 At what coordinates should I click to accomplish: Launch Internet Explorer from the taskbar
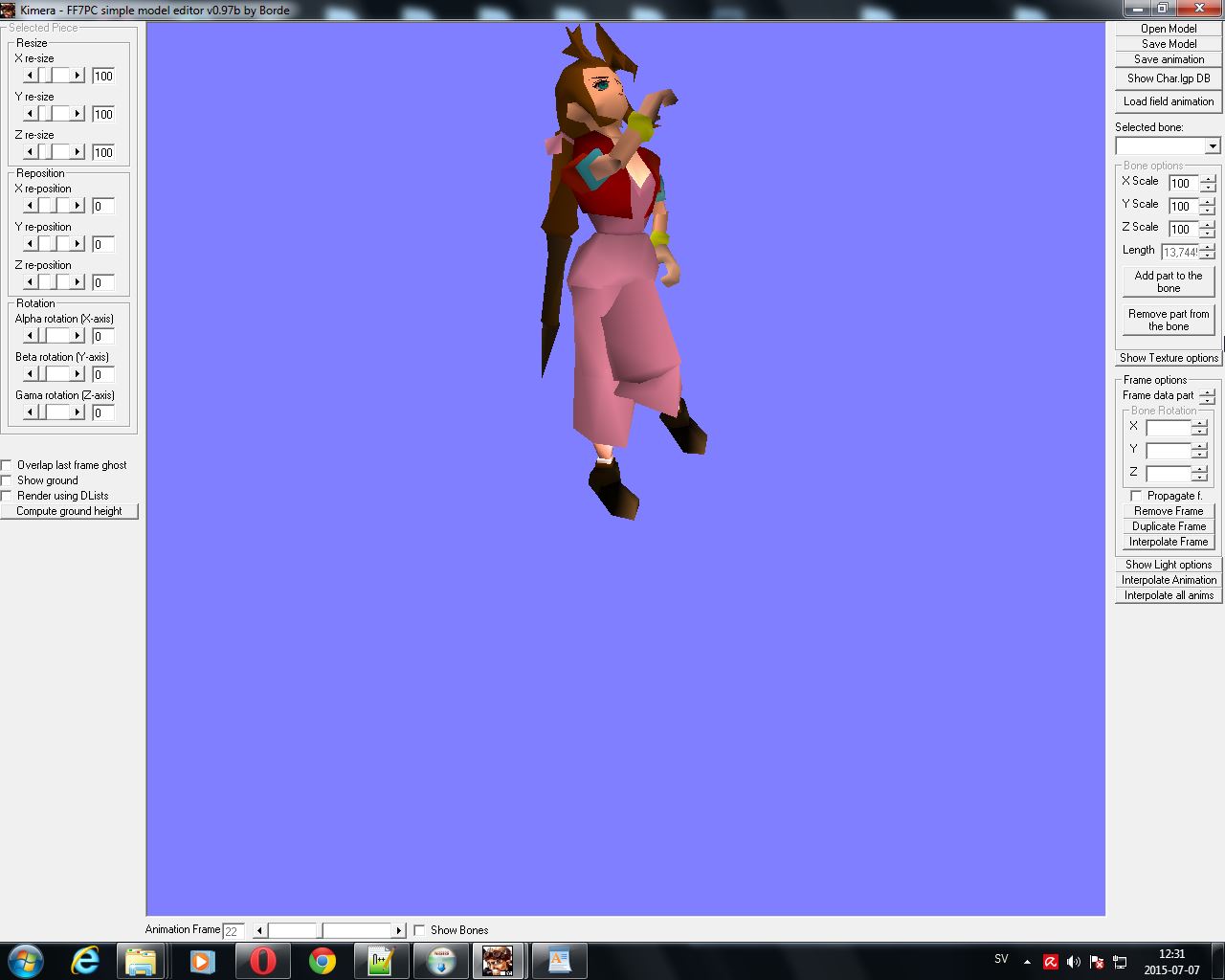click(86, 961)
